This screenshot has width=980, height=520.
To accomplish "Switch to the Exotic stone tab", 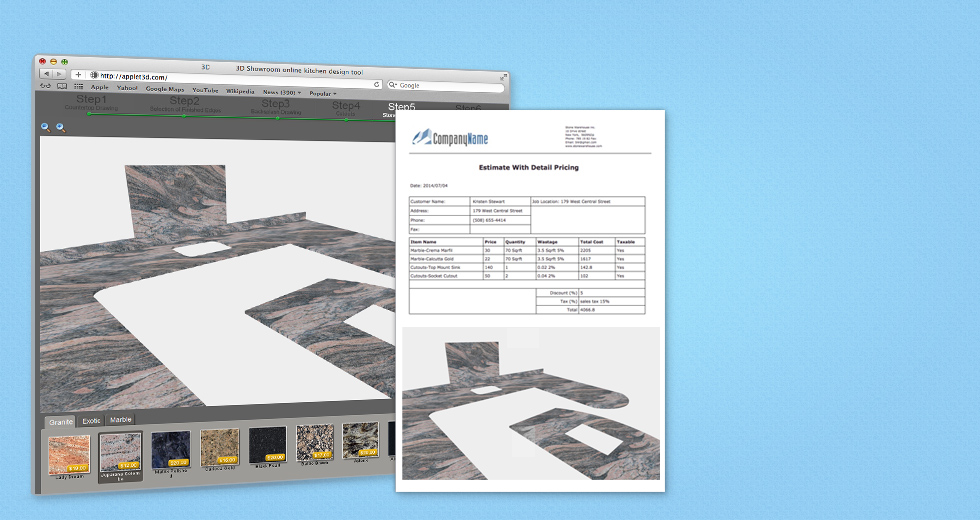I will [x=91, y=421].
